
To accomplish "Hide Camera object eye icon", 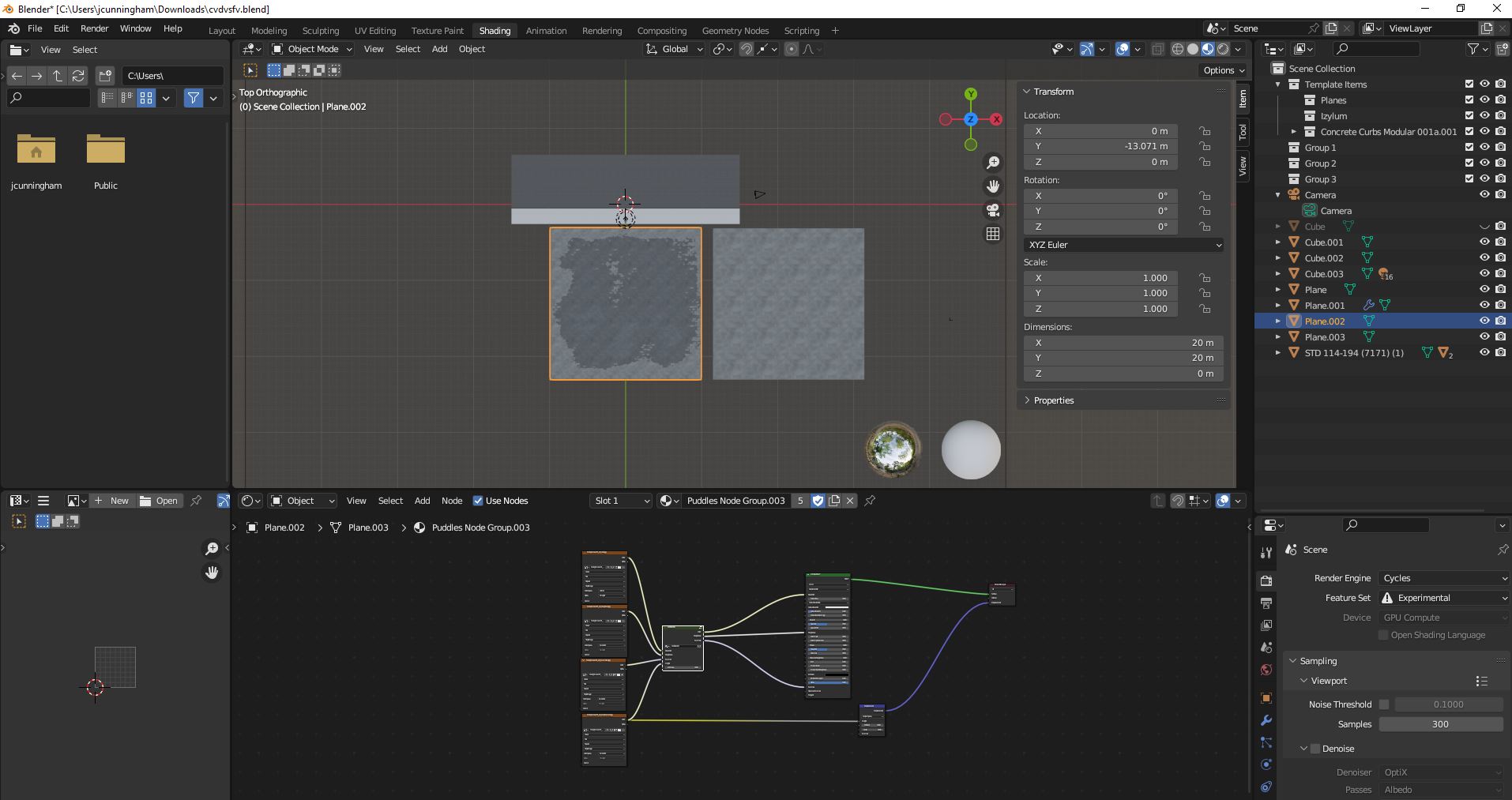I will [x=1484, y=195].
